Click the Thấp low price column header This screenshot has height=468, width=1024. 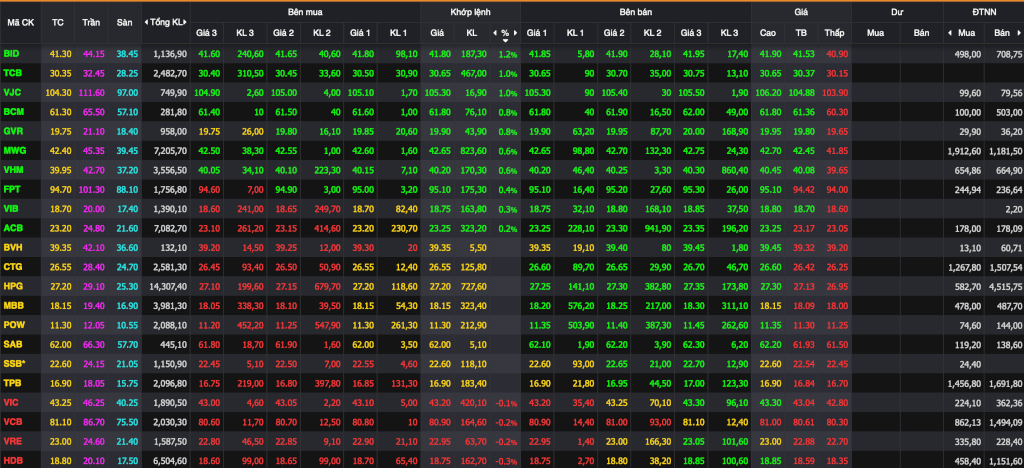tap(834, 32)
